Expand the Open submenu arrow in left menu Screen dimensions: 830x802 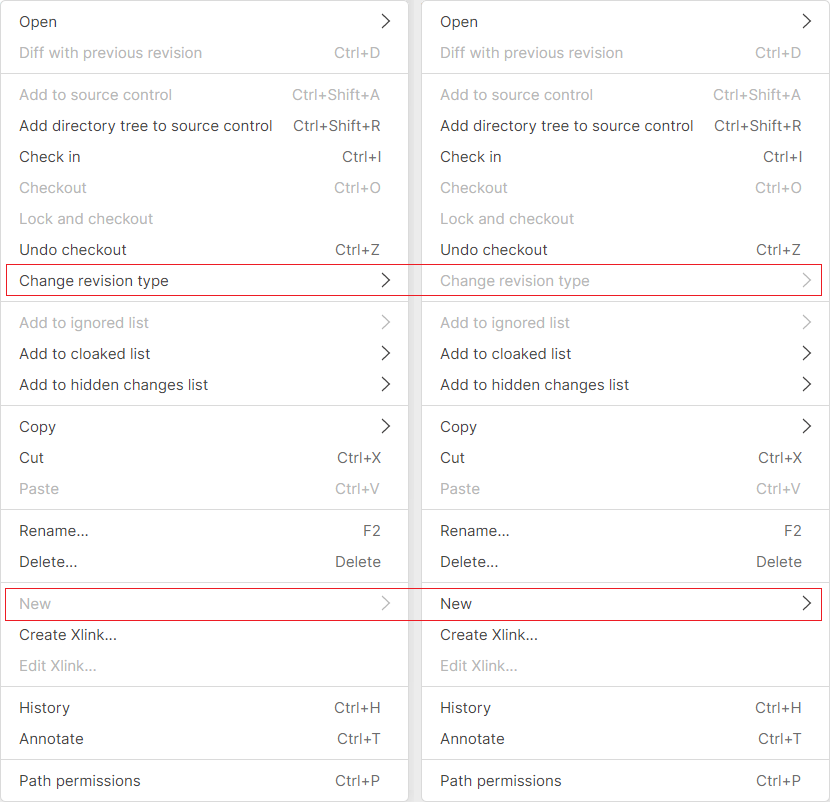point(386,21)
